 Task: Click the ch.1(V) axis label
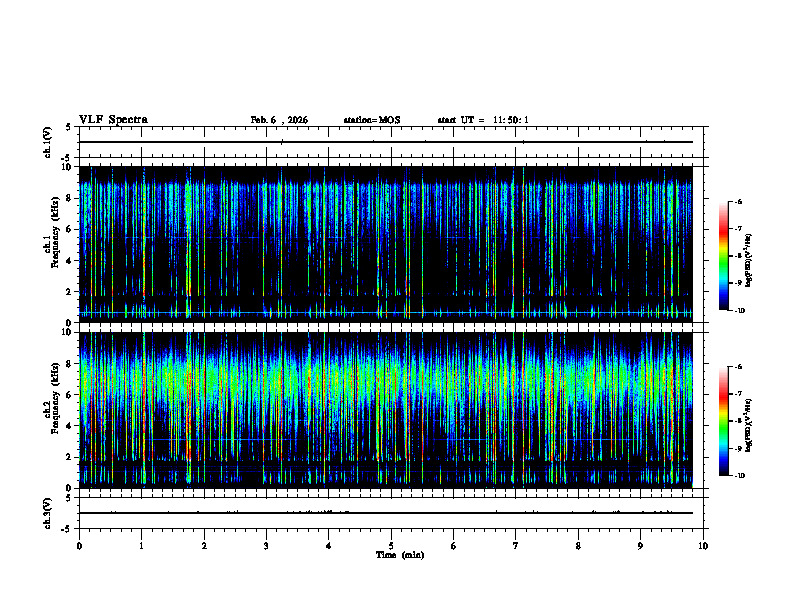(x=48, y=142)
